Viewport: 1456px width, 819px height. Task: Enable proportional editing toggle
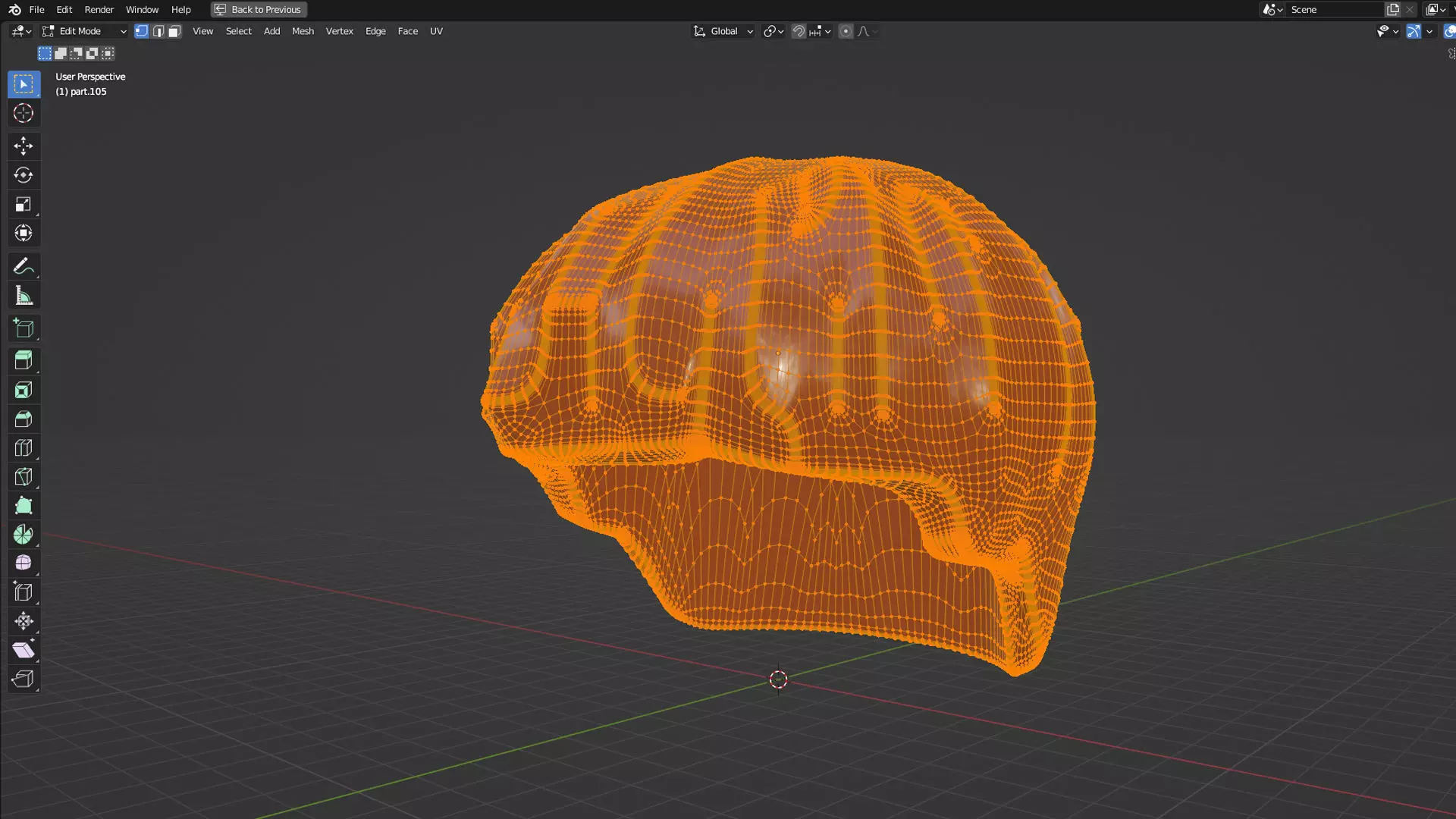846,31
